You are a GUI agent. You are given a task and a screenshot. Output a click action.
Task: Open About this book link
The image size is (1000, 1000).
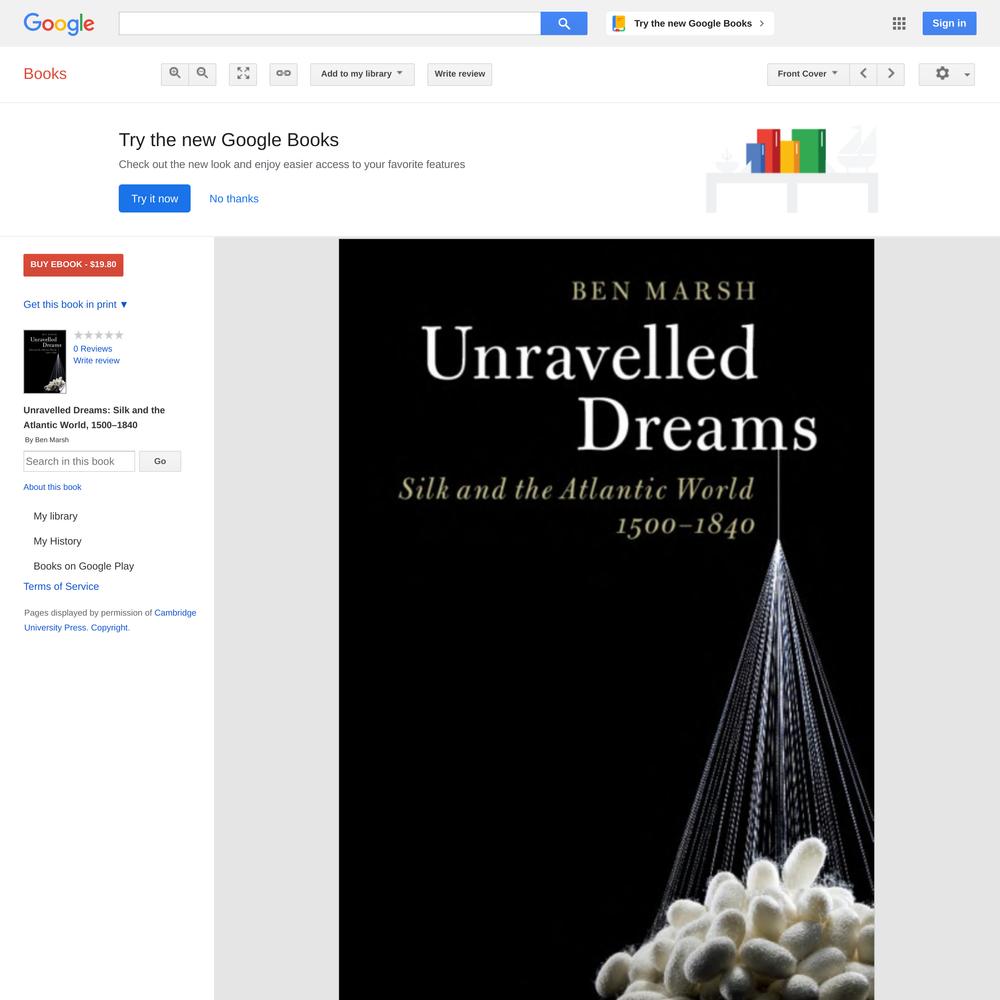click(x=52, y=487)
